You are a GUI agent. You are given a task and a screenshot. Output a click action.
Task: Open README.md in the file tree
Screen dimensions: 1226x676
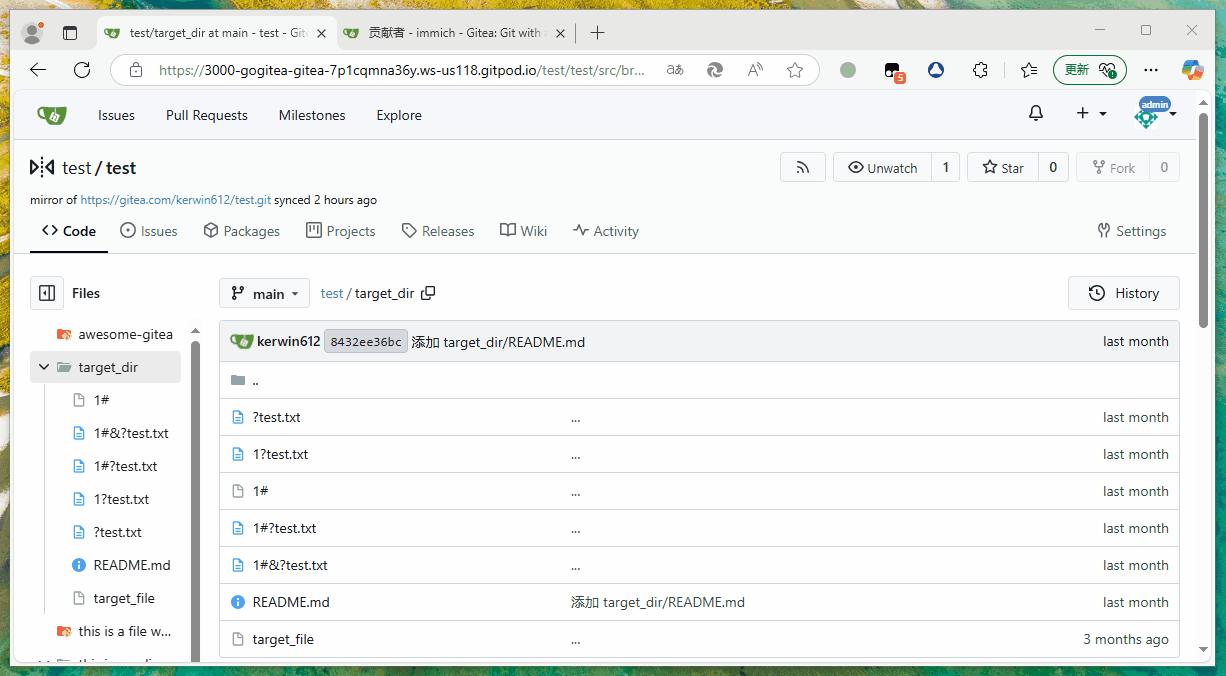131,565
